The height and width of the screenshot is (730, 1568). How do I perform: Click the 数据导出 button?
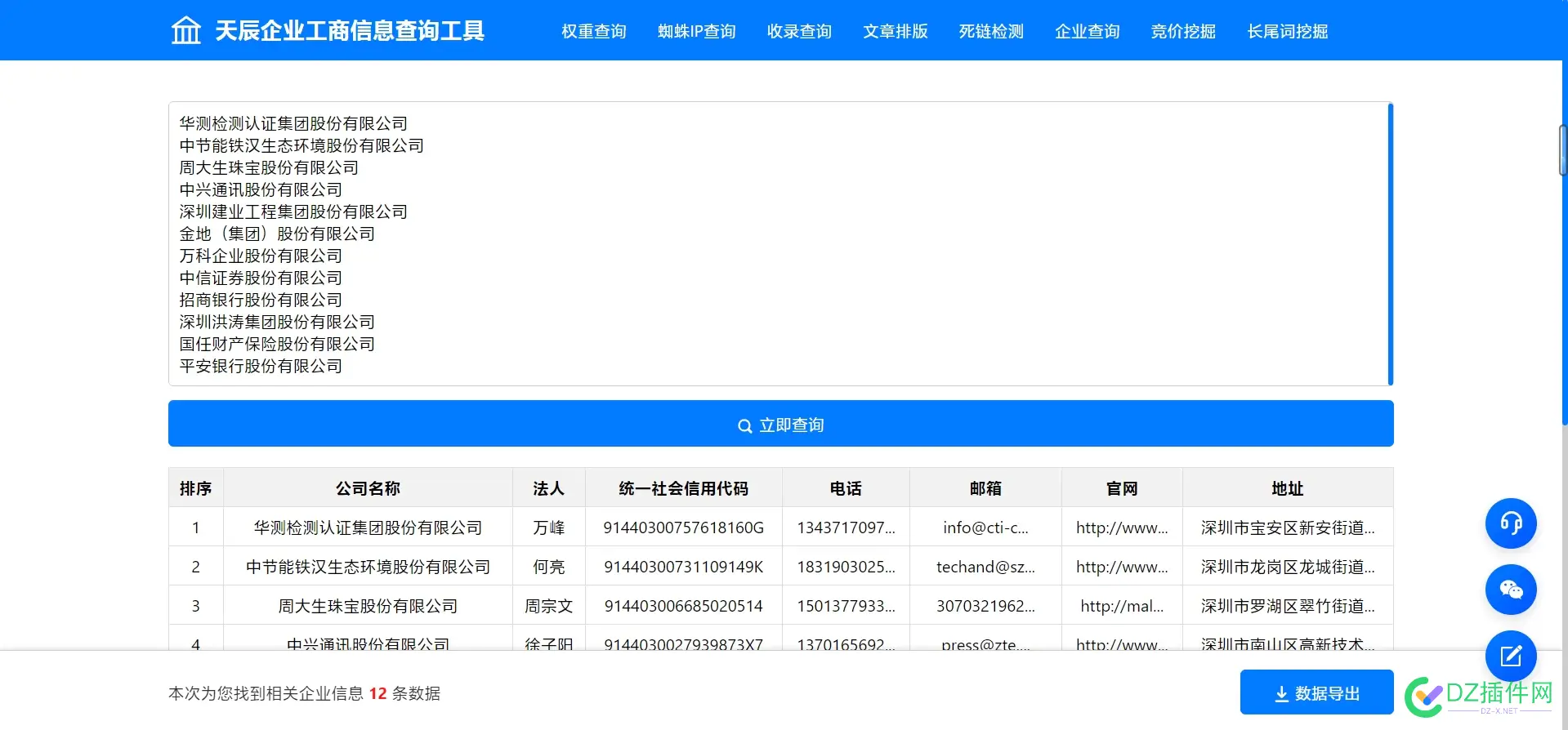(x=1317, y=692)
